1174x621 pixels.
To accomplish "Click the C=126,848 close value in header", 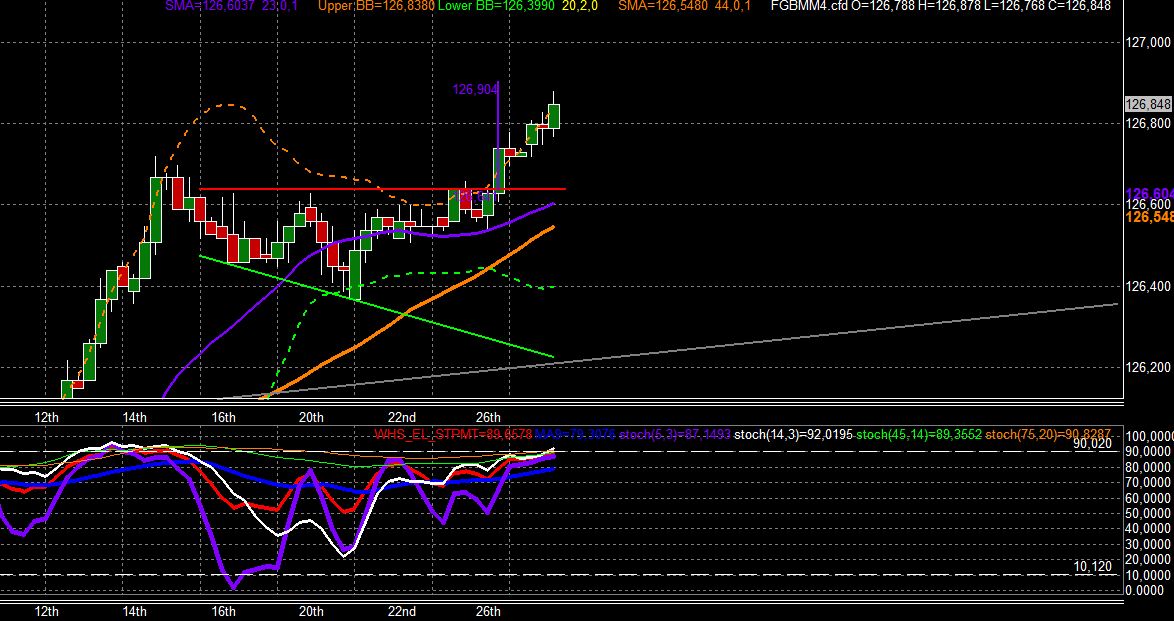I will pyautogui.click(x=1078, y=5).
